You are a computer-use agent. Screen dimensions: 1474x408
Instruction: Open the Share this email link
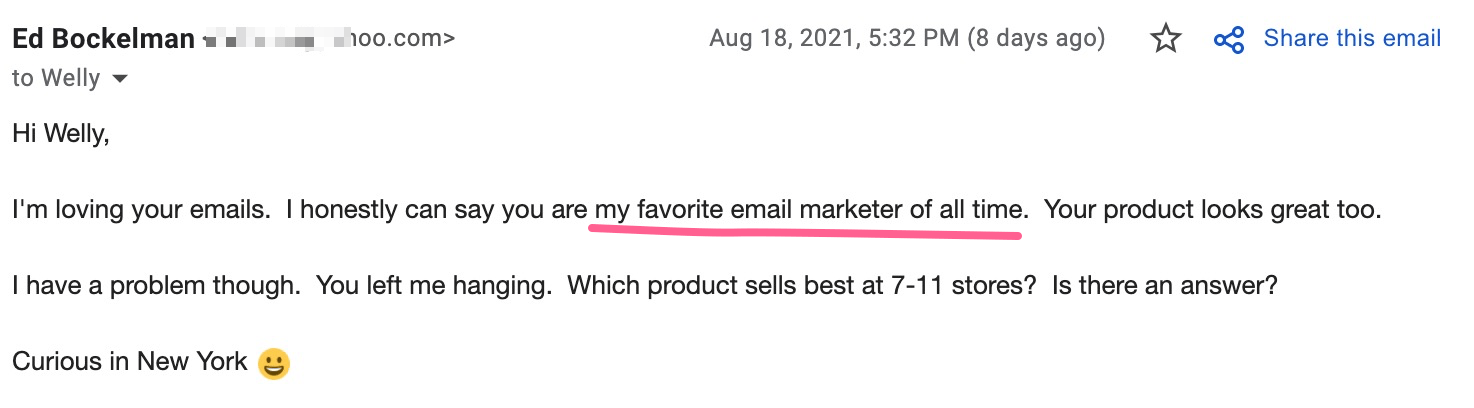1352,39
